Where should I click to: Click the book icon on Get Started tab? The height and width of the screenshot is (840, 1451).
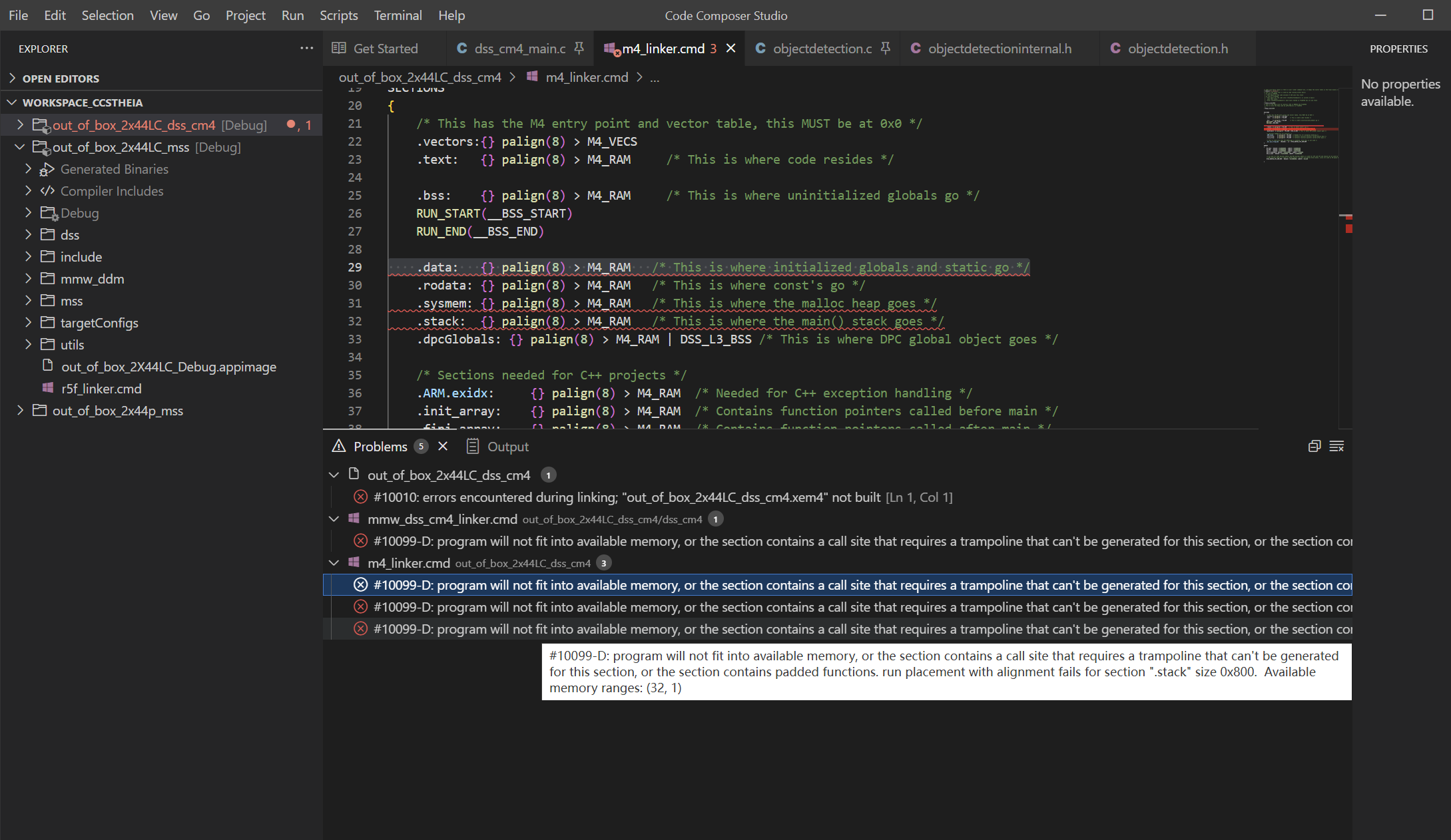pos(339,48)
